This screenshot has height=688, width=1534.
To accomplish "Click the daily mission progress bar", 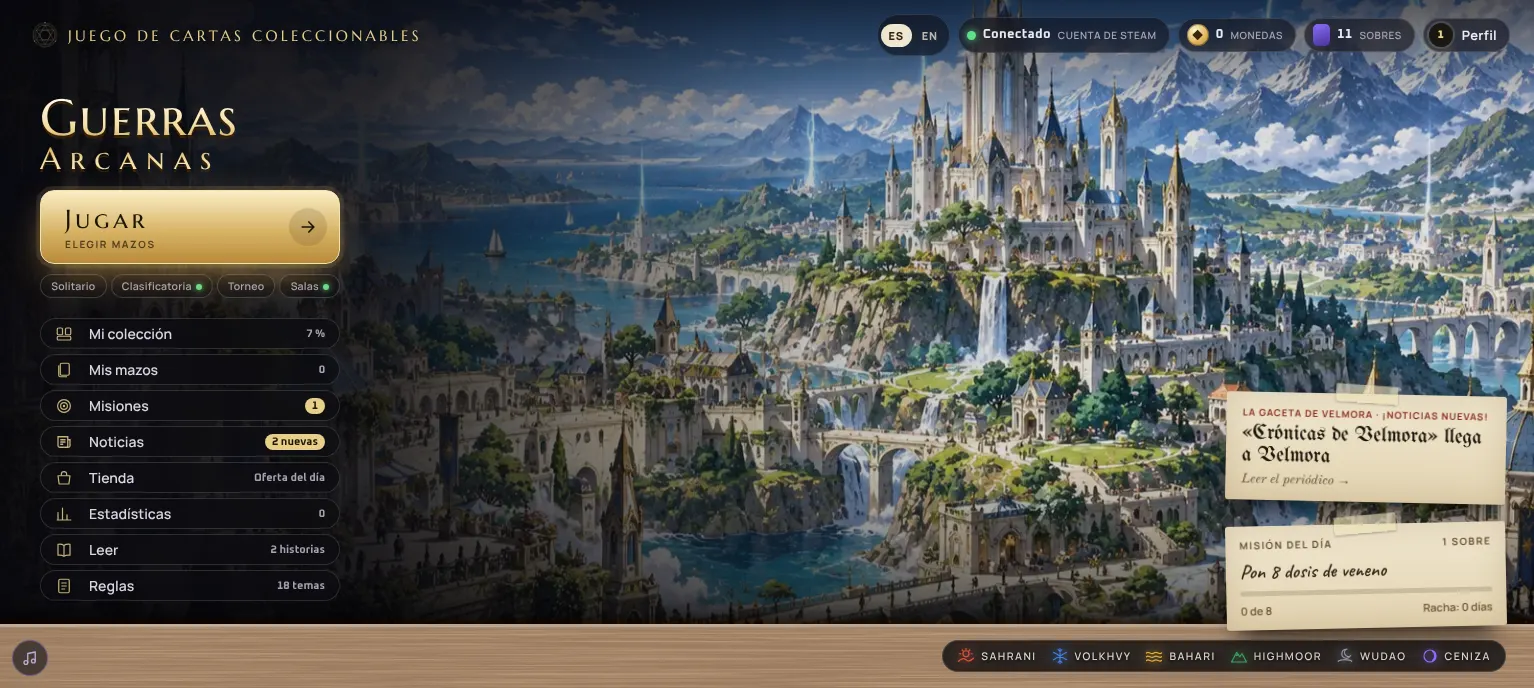I will click(1366, 592).
